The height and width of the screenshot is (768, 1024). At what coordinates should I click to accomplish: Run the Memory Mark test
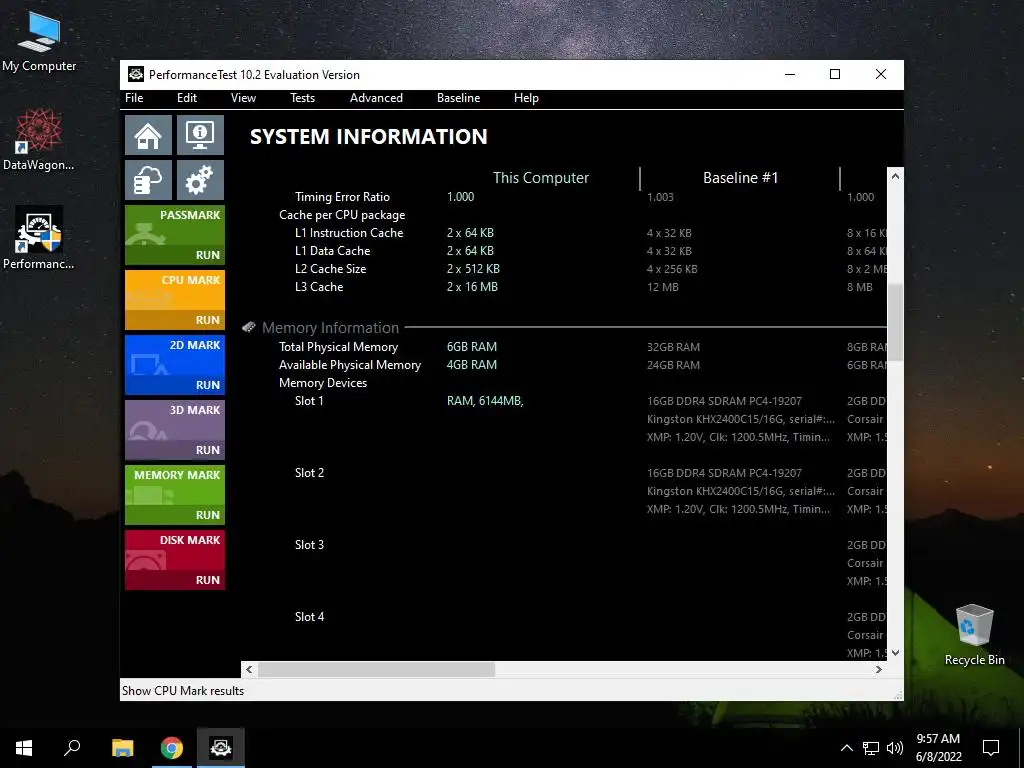tap(175, 494)
